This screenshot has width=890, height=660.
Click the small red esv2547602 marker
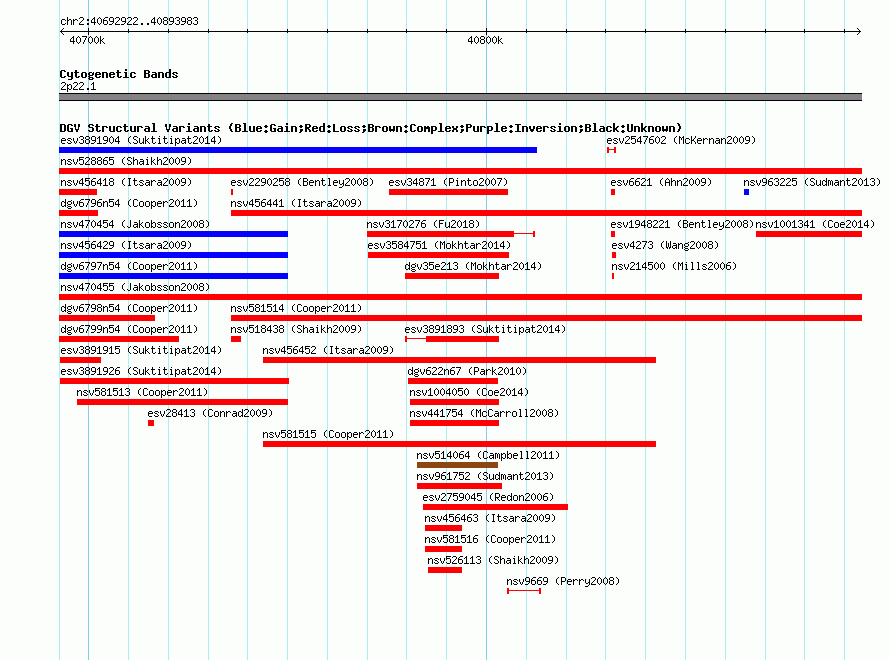point(611,150)
